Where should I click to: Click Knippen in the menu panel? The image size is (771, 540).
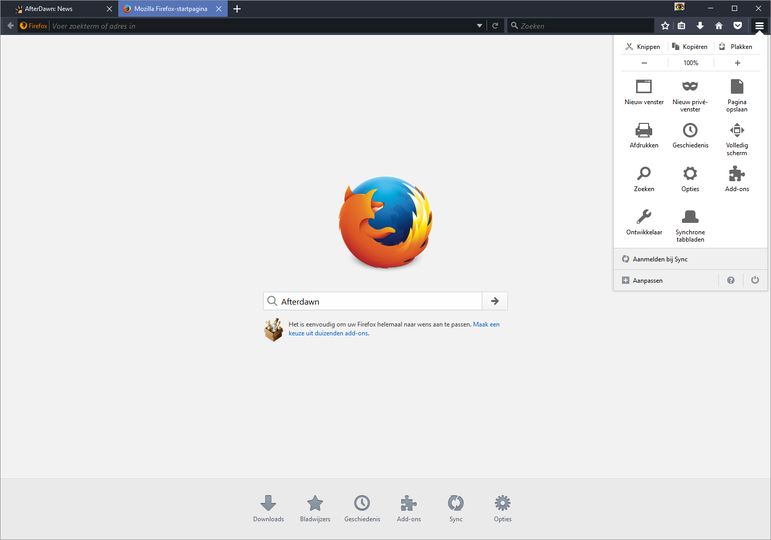coord(643,47)
